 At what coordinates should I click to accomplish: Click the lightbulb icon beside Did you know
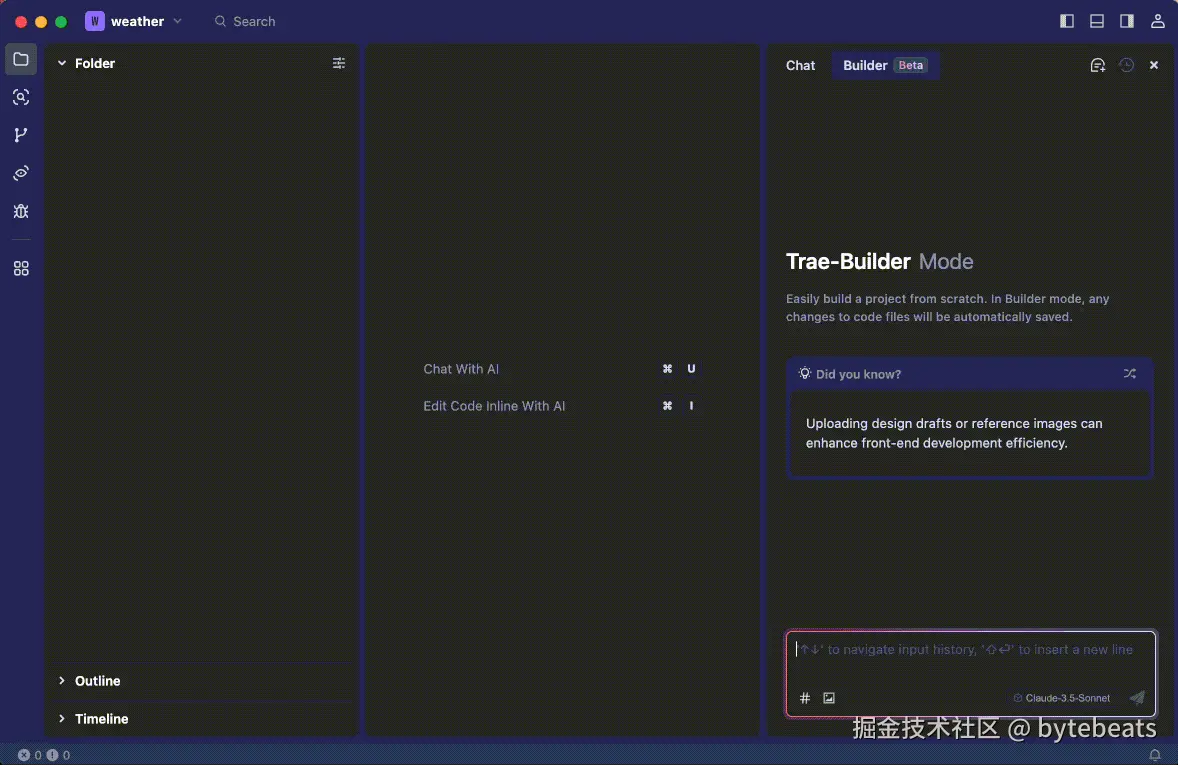tap(805, 373)
